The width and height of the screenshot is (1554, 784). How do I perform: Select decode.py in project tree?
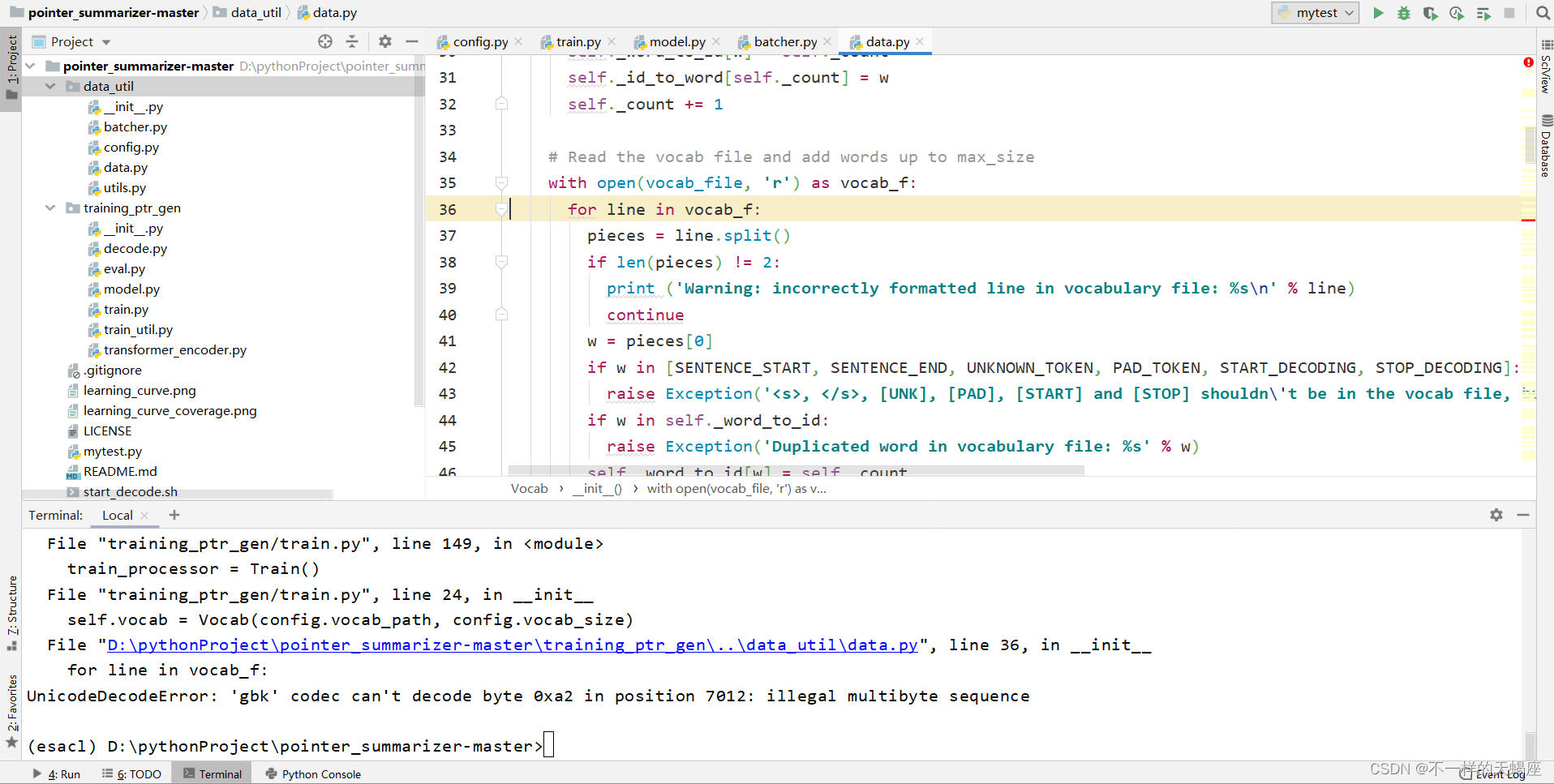pyautogui.click(x=135, y=248)
